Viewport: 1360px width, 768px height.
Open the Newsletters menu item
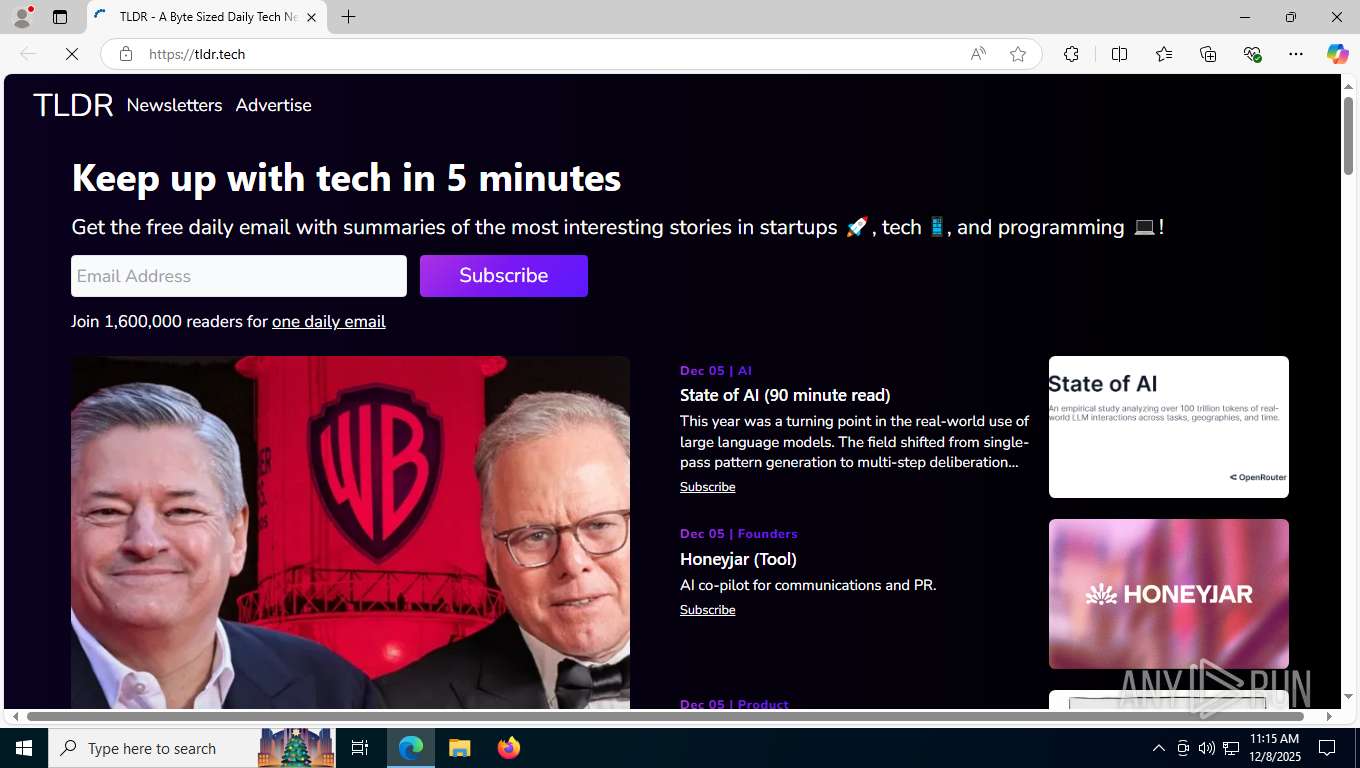pyautogui.click(x=174, y=105)
